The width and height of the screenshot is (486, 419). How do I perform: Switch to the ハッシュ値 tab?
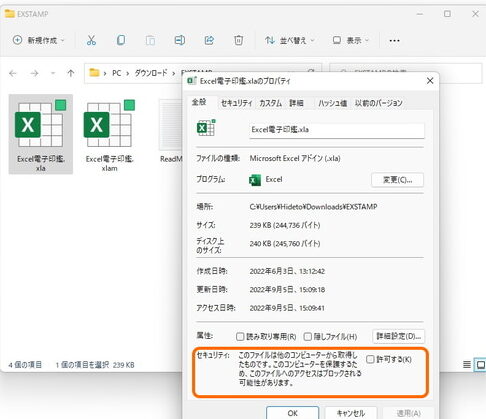(x=332, y=103)
